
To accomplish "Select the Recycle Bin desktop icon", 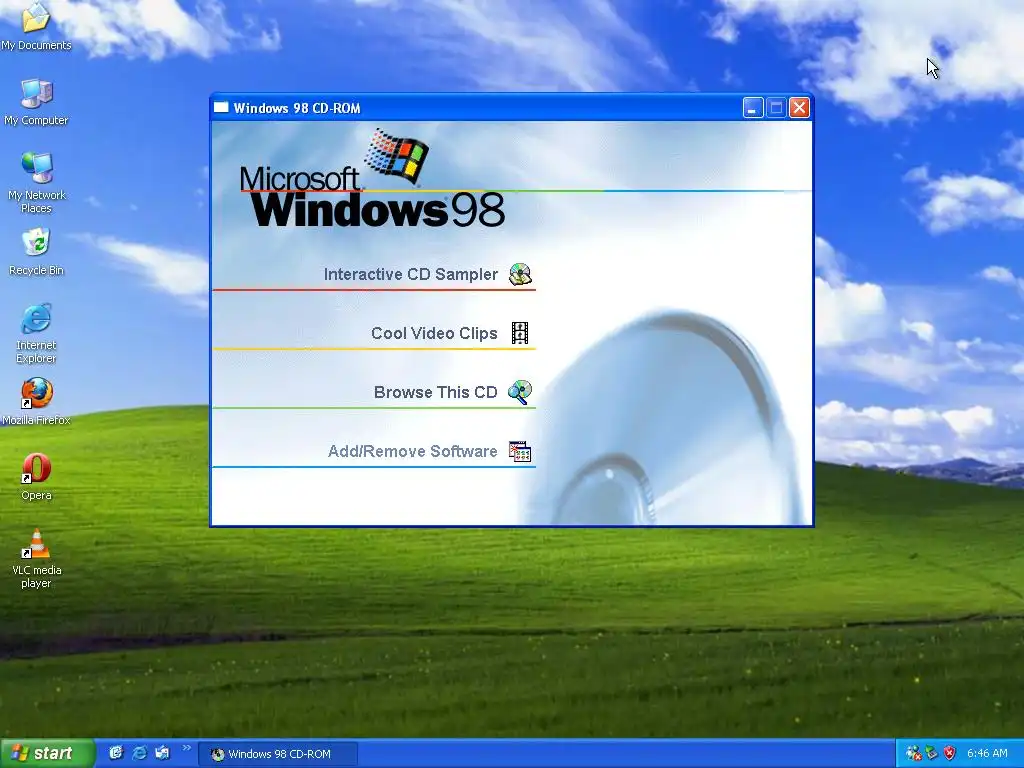I will click(x=36, y=252).
